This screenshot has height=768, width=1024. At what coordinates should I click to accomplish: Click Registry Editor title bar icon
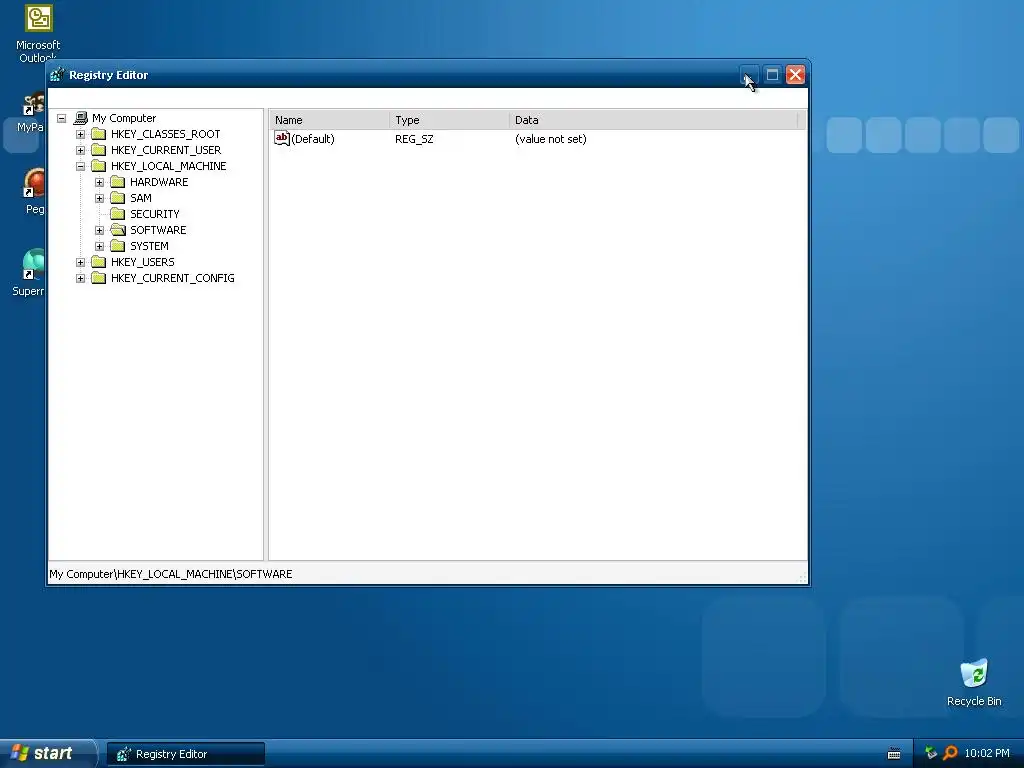click(57, 75)
